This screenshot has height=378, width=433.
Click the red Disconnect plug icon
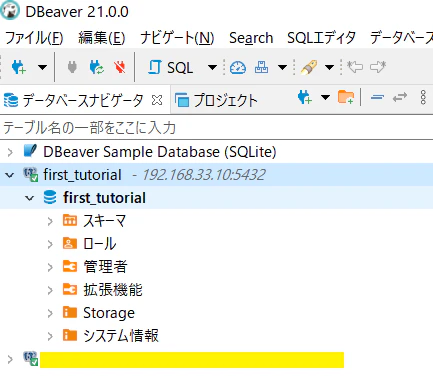119,67
